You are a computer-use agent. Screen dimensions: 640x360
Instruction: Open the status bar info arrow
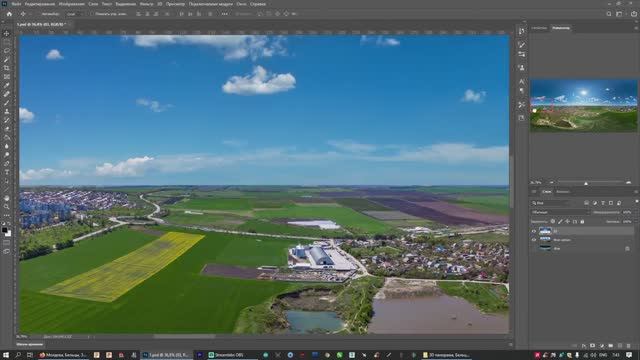[x=89, y=337]
